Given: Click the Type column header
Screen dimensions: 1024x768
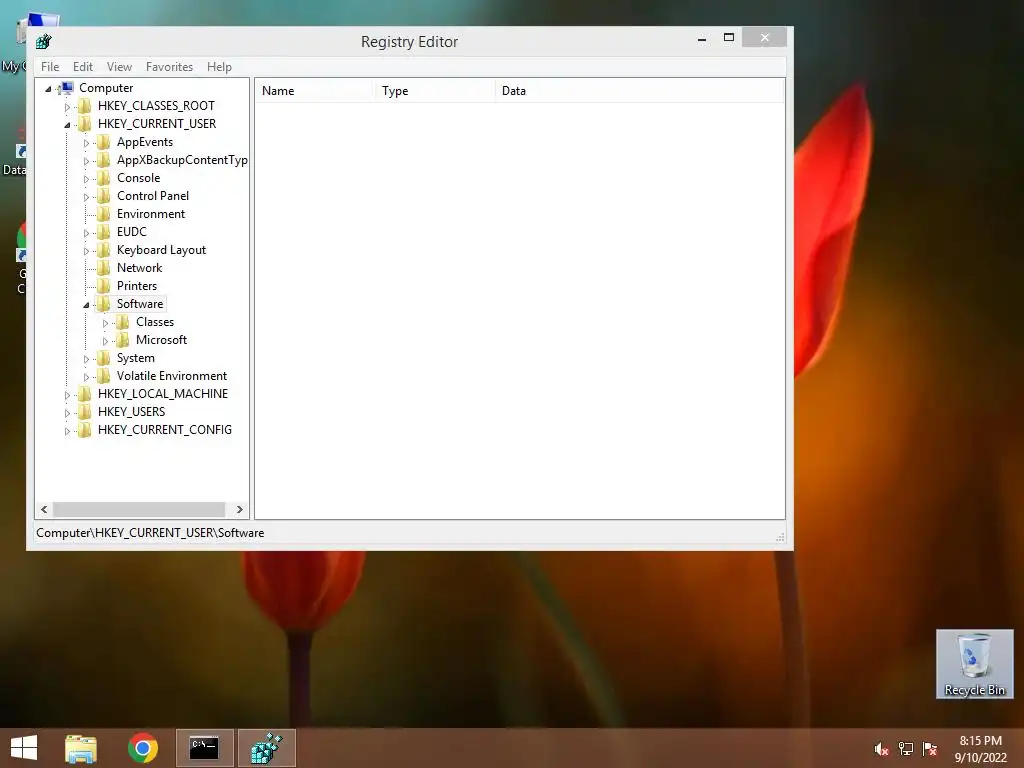Looking at the screenshot, I should pos(434,91).
